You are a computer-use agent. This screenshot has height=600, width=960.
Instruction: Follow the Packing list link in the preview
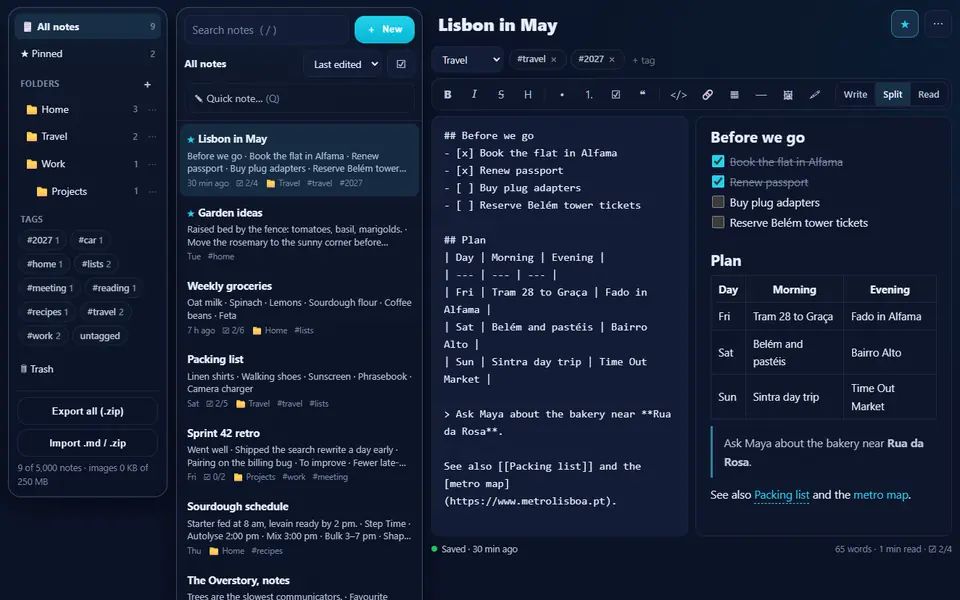[x=781, y=495]
